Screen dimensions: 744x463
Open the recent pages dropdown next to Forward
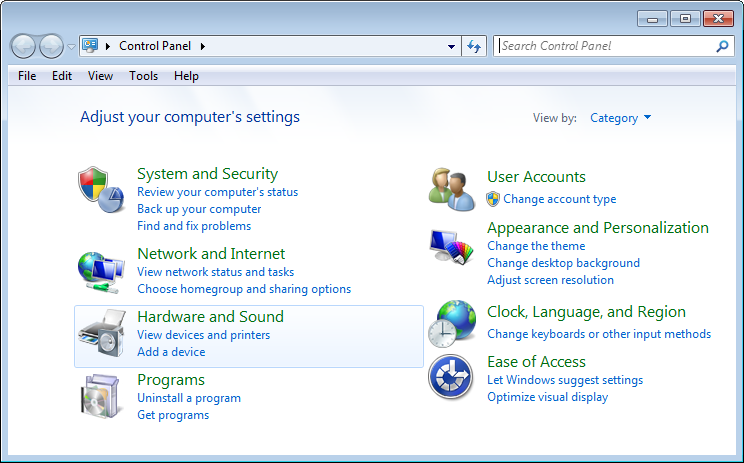pyautogui.click(x=71, y=46)
